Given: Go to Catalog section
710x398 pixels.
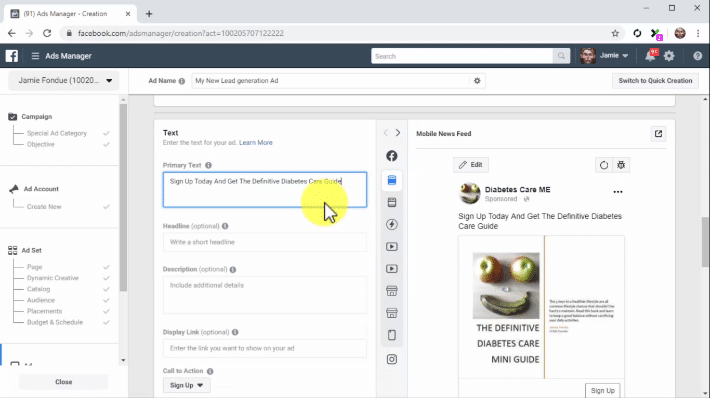Looking at the screenshot, I should pyautogui.click(x=38, y=289).
